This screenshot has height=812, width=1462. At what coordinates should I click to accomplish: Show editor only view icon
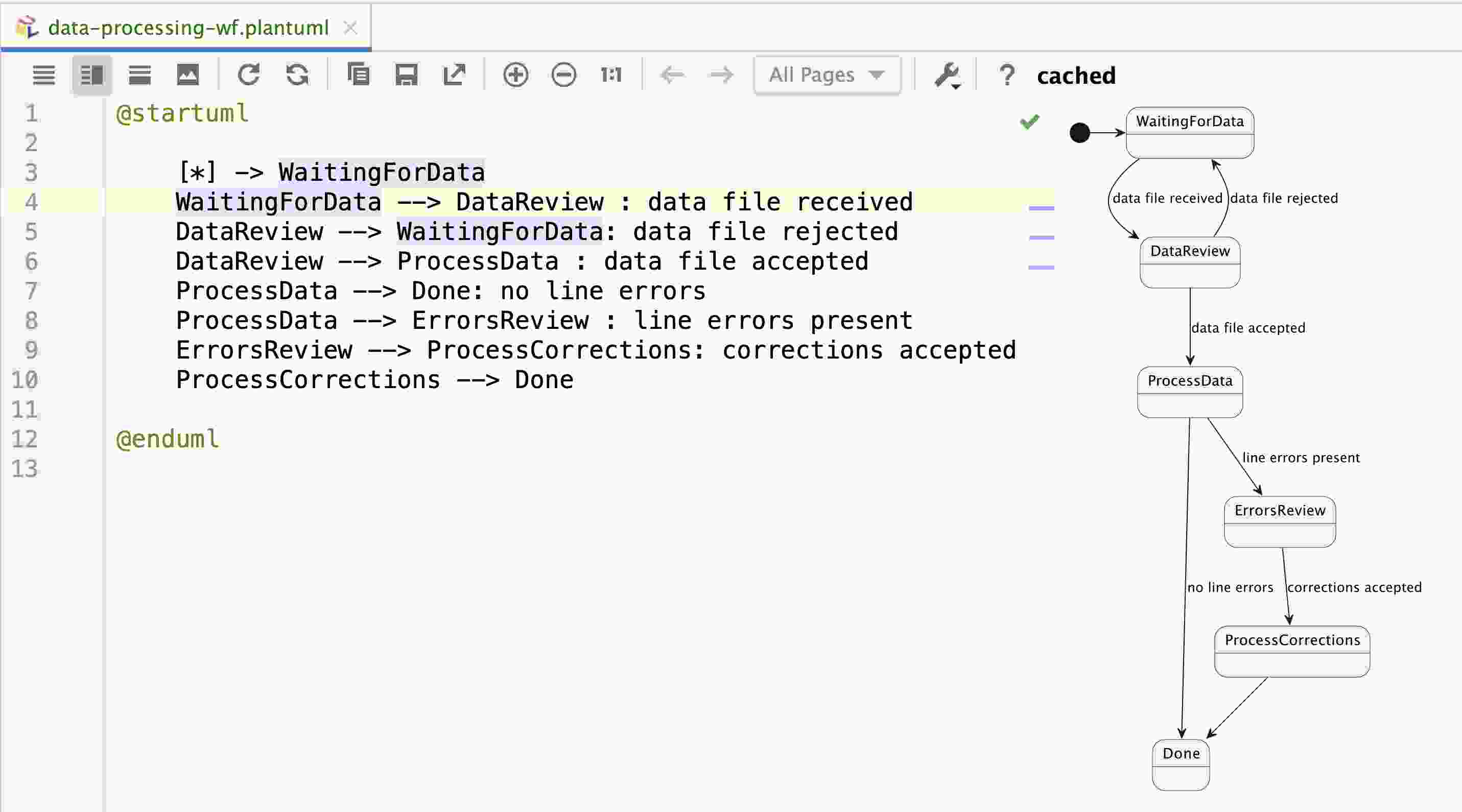(x=44, y=75)
